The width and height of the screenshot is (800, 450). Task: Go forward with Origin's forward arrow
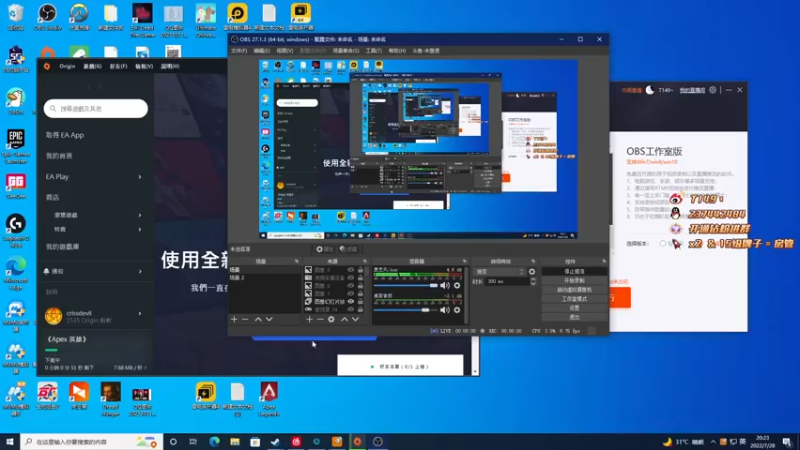99,87
